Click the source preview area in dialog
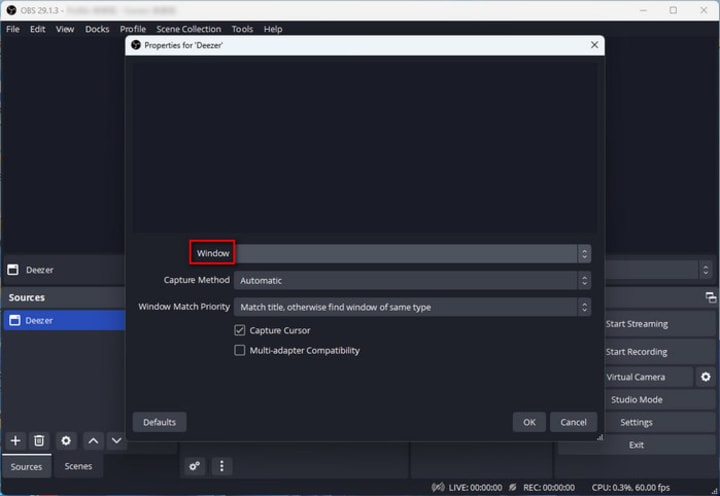The height and width of the screenshot is (496, 720). pyautogui.click(x=365, y=147)
